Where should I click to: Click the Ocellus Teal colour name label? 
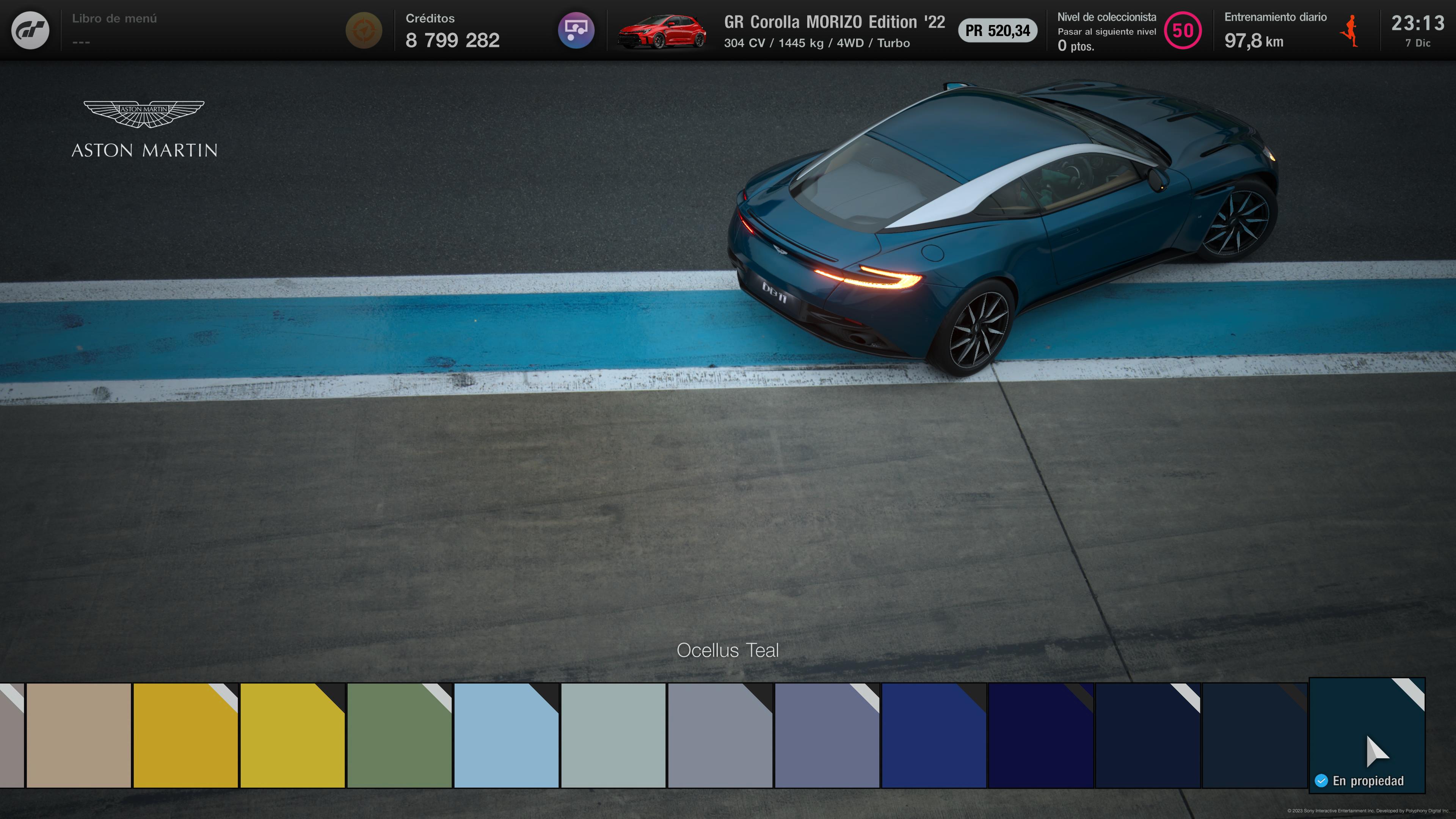(728, 651)
